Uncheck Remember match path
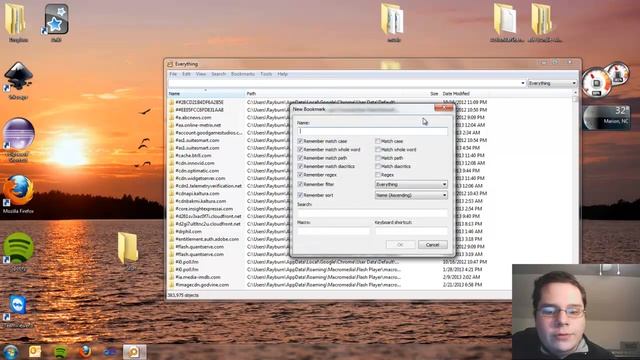Image resolution: width=640 pixels, height=360 pixels. (300, 158)
